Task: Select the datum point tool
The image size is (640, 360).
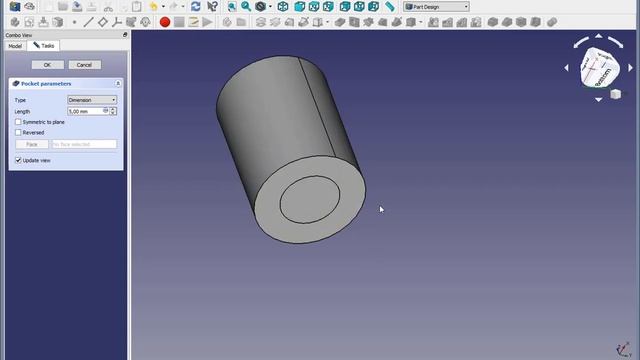Action: 74,22
